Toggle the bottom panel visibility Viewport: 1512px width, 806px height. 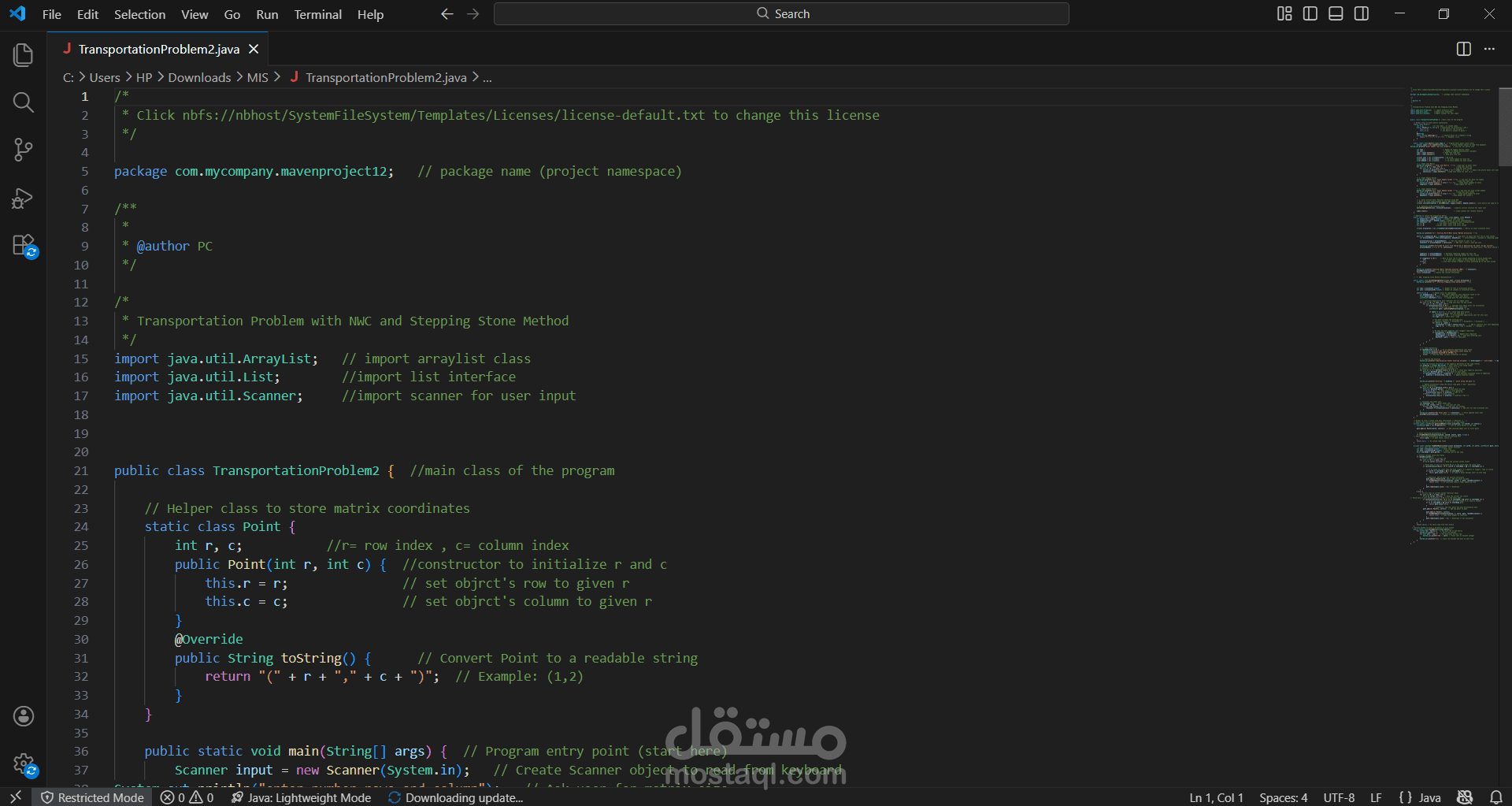pyautogui.click(x=1336, y=13)
